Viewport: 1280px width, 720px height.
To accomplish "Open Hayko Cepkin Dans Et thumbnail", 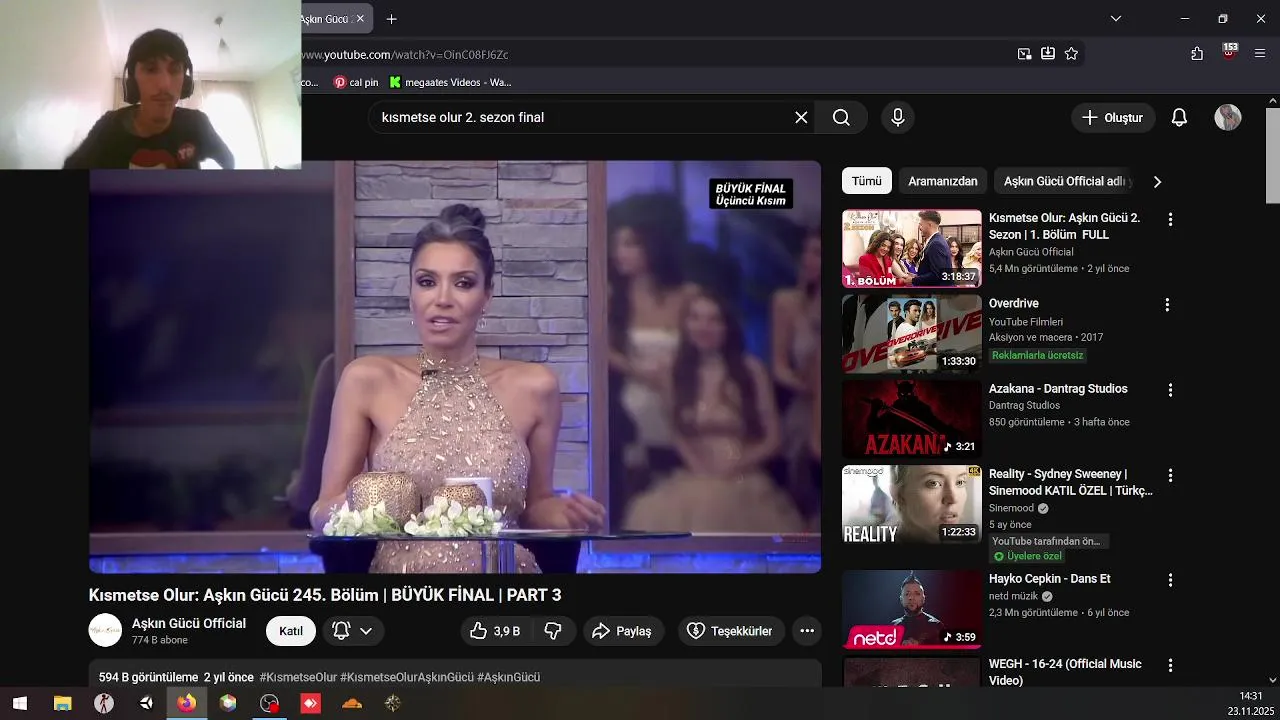I will (912, 609).
